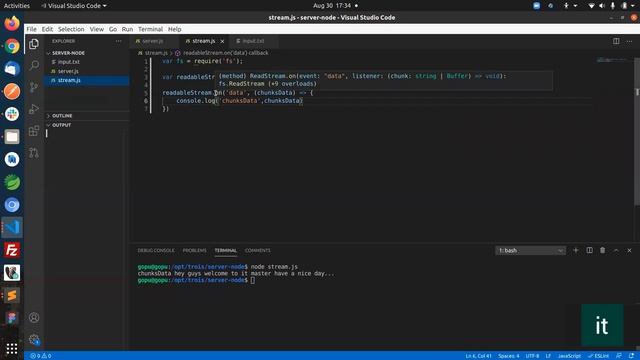Launch Google Chrome from the dock
This screenshot has height=360, width=640.
pos(12,46)
